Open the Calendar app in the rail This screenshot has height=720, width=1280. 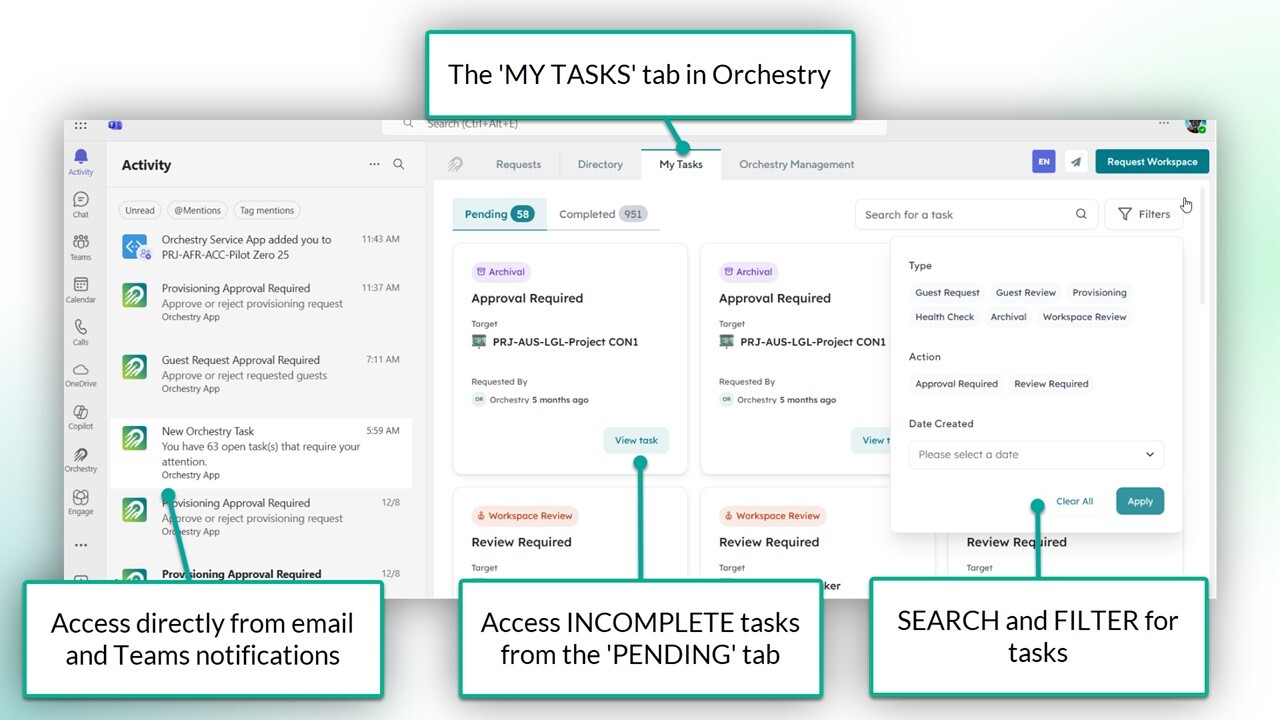click(x=81, y=290)
